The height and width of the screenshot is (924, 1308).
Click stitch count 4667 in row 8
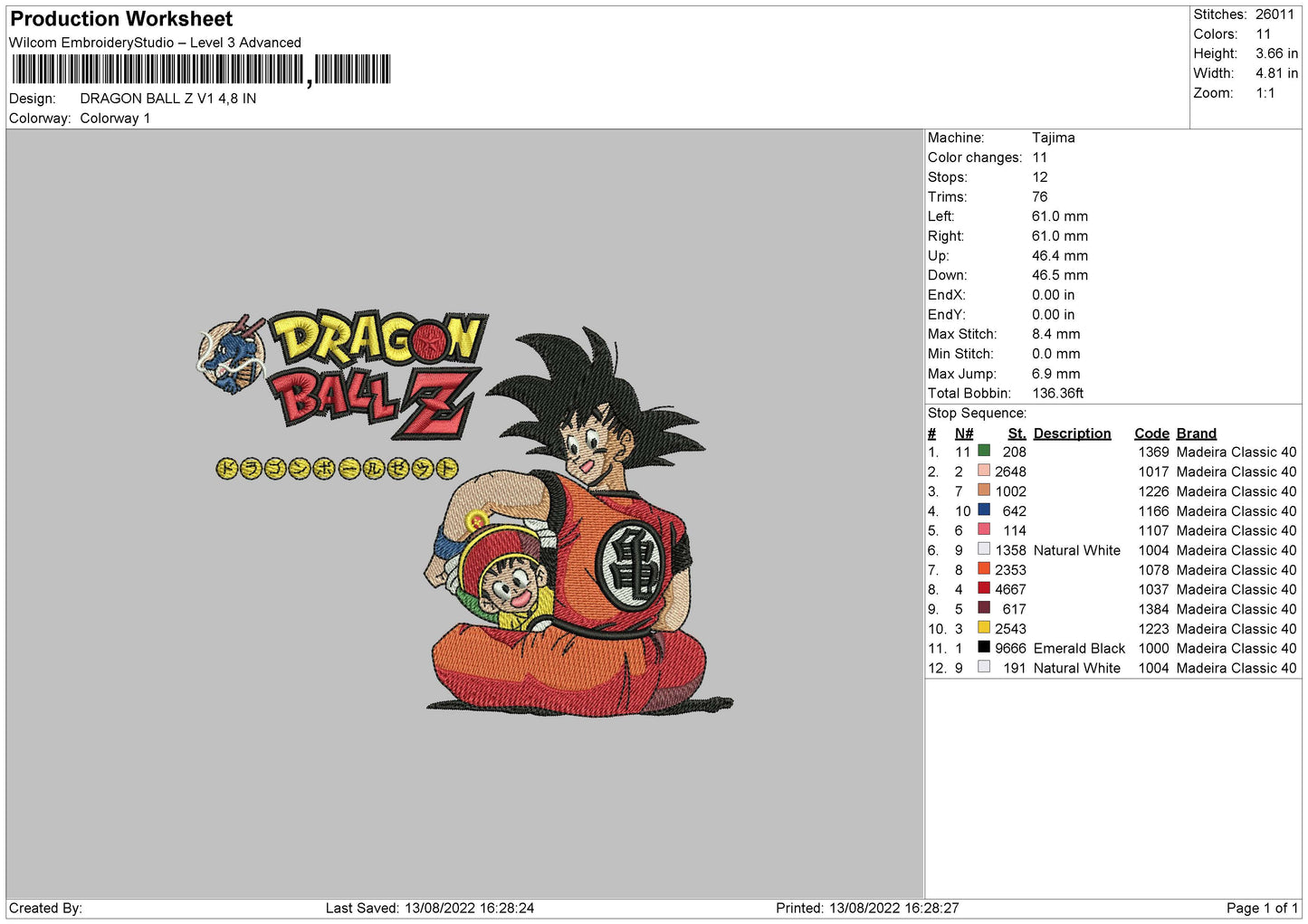click(x=1010, y=589)
